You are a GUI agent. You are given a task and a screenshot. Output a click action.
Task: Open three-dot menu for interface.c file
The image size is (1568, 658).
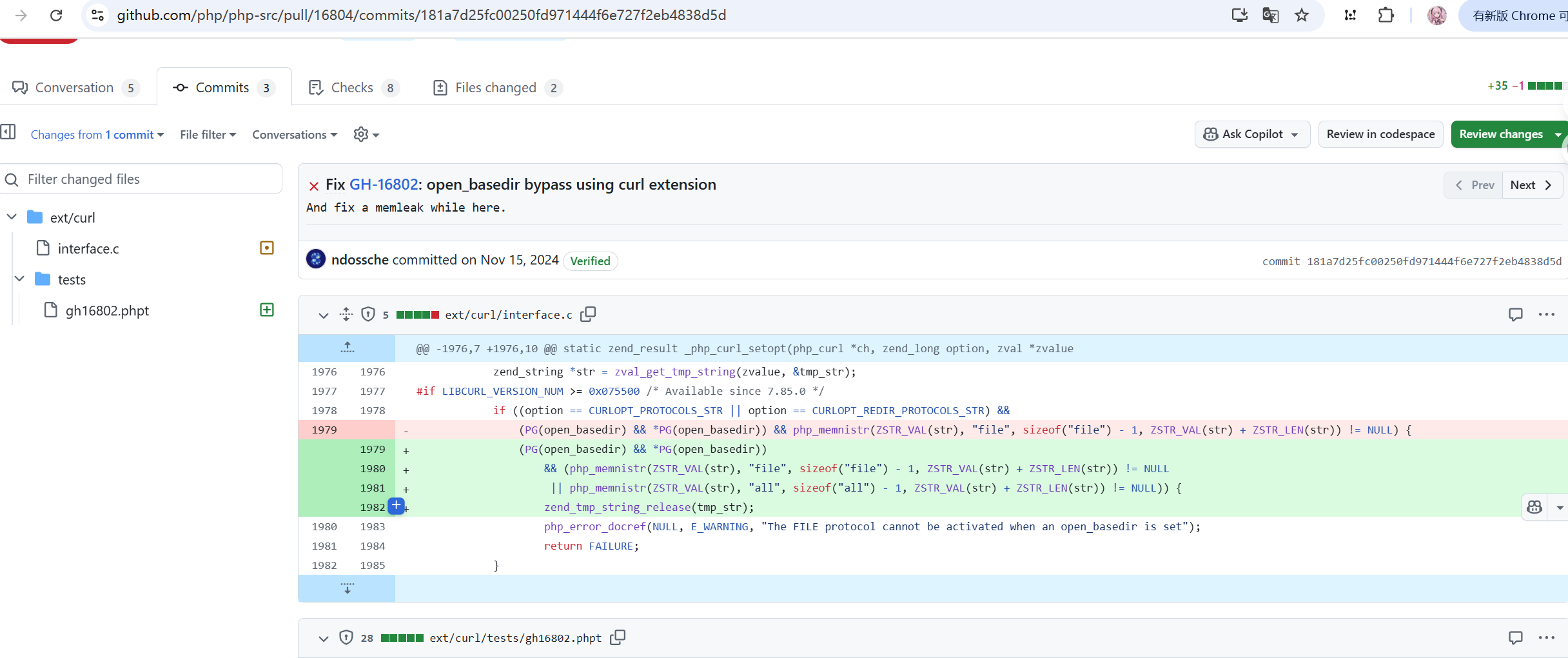point(1546,314)
